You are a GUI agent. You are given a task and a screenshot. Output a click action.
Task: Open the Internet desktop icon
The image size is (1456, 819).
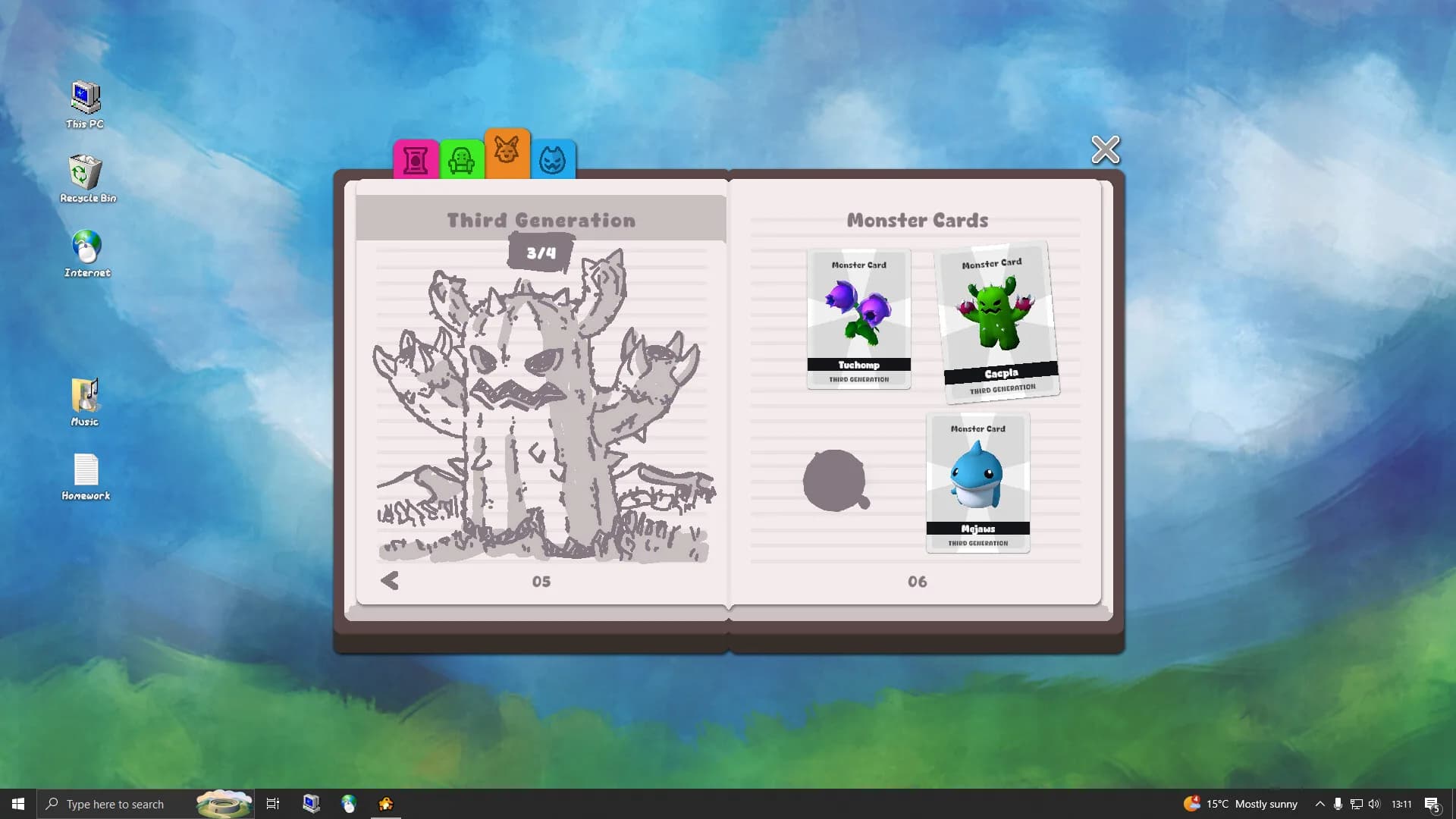tap(87, 254)
